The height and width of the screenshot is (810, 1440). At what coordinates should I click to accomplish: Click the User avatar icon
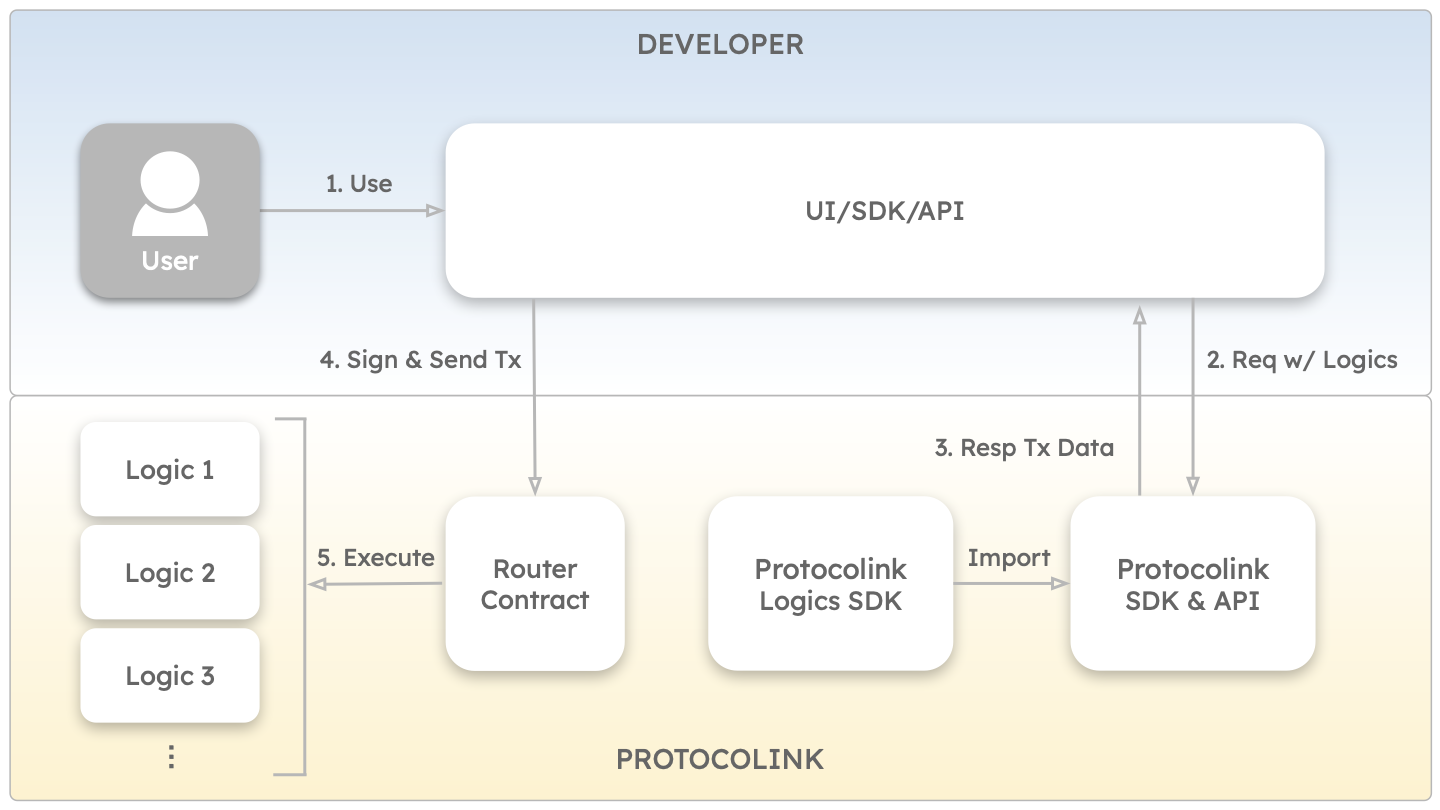(x=170, y=195)
